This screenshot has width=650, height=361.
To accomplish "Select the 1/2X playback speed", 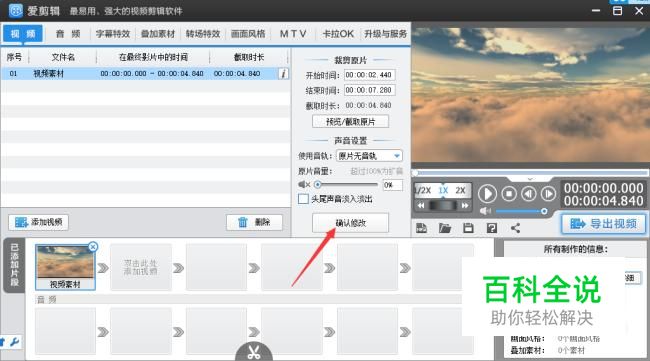I will coord(423,191).
